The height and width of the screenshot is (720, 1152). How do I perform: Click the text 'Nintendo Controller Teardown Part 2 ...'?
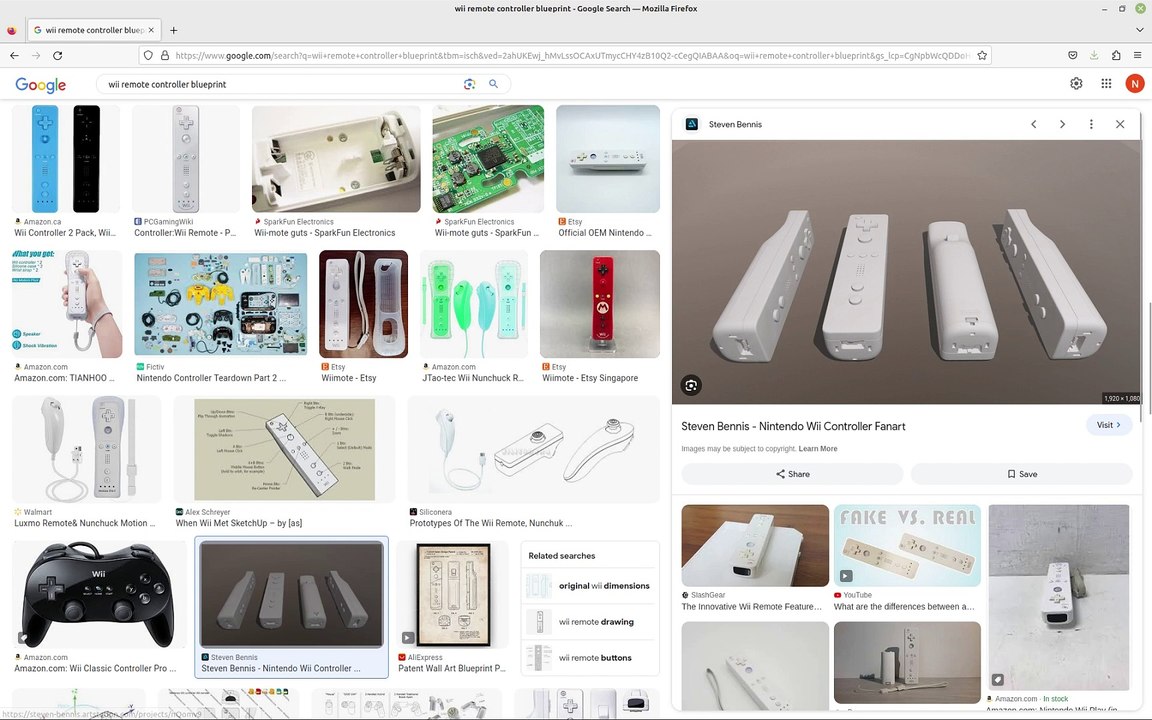pyautogui.click(x=211, y=378)
